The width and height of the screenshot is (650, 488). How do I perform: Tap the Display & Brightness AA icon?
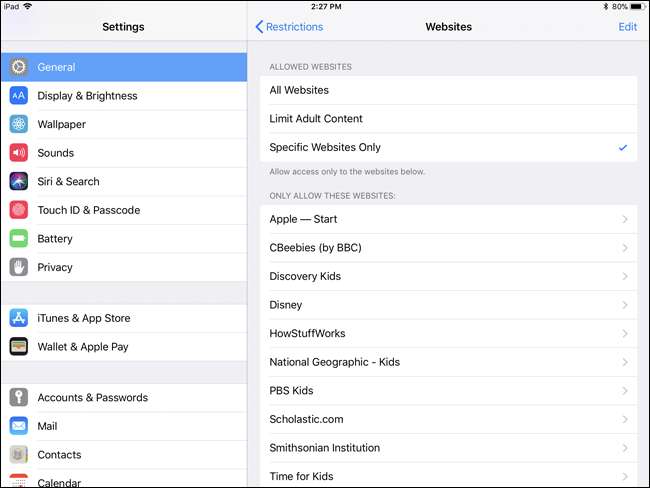point(19,95)
